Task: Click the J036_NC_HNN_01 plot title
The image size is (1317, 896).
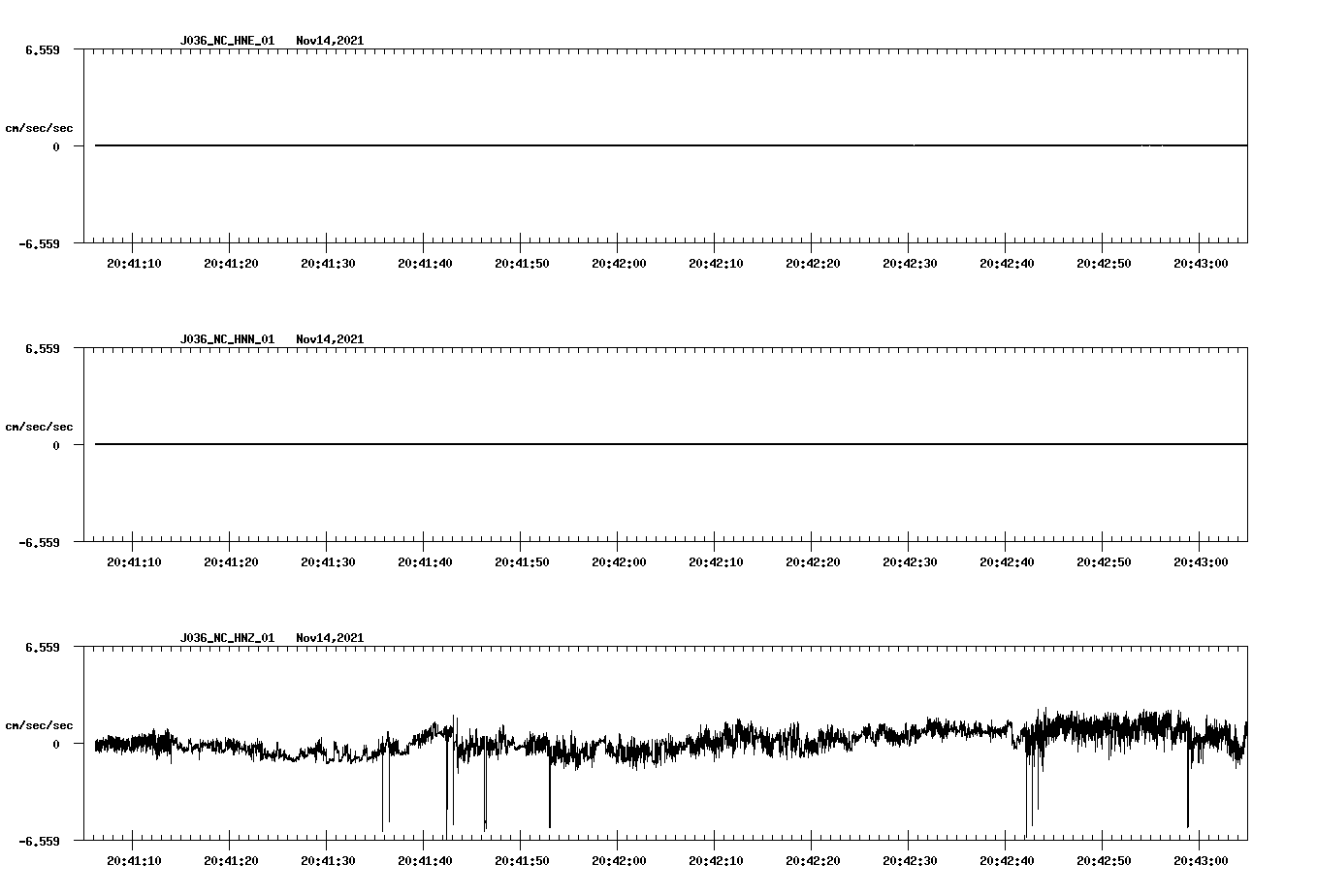Action: (x=227, y=339)
